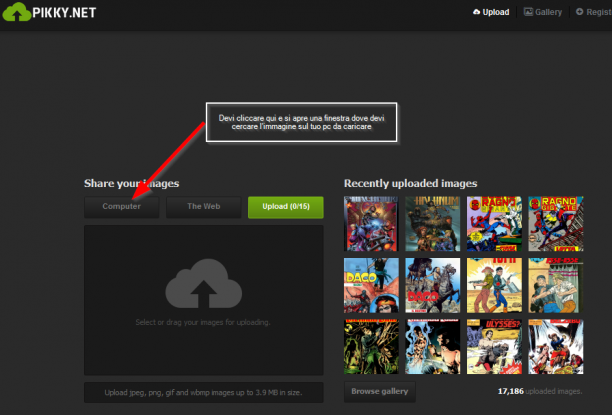Open the Daco cover thumbnail with red background
The image size is (612, 415).
coord(371,285)
